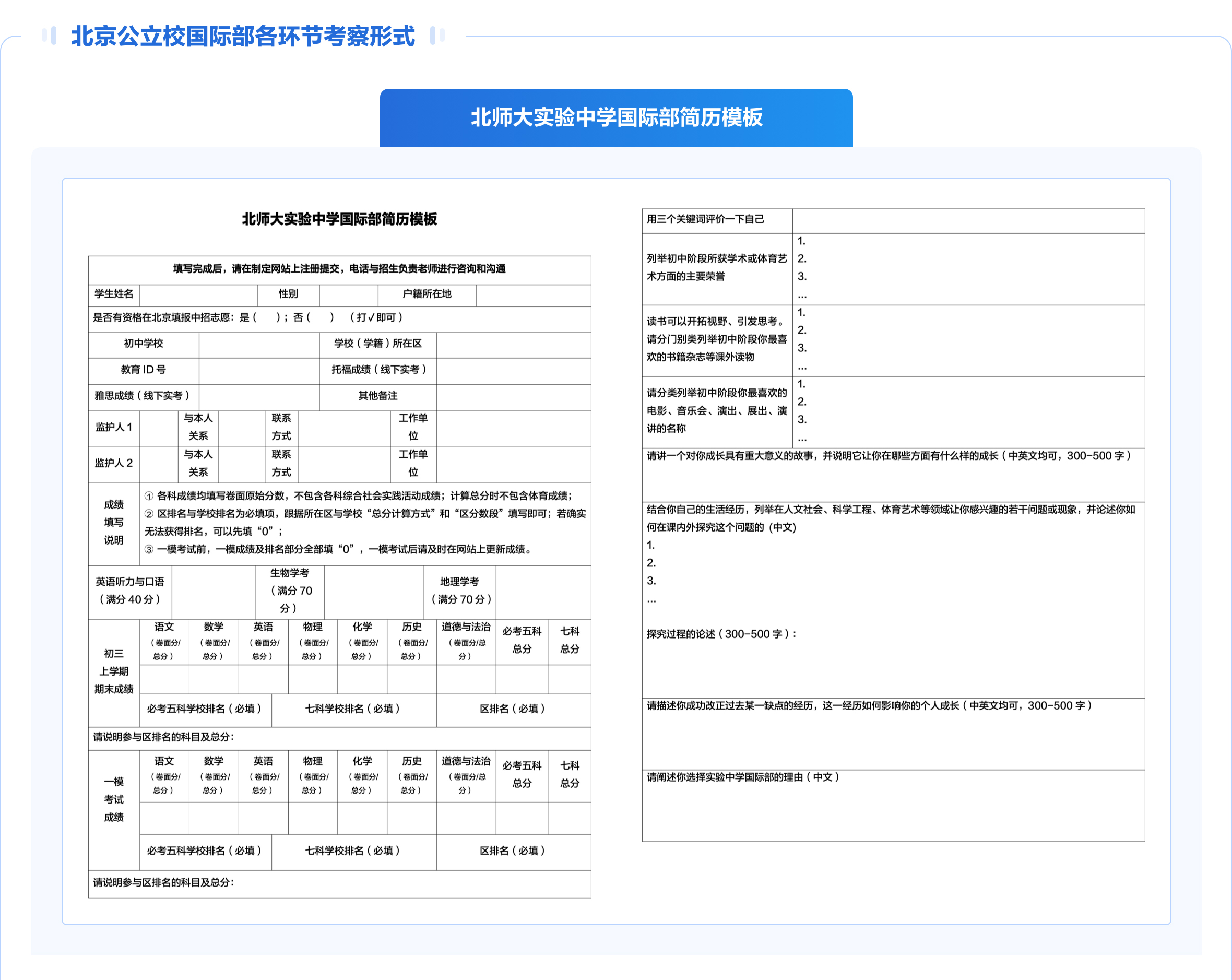This screenshot has height=980, width=1232.
Task: Click the 性别 label cell
Action: tap(288, 294)
